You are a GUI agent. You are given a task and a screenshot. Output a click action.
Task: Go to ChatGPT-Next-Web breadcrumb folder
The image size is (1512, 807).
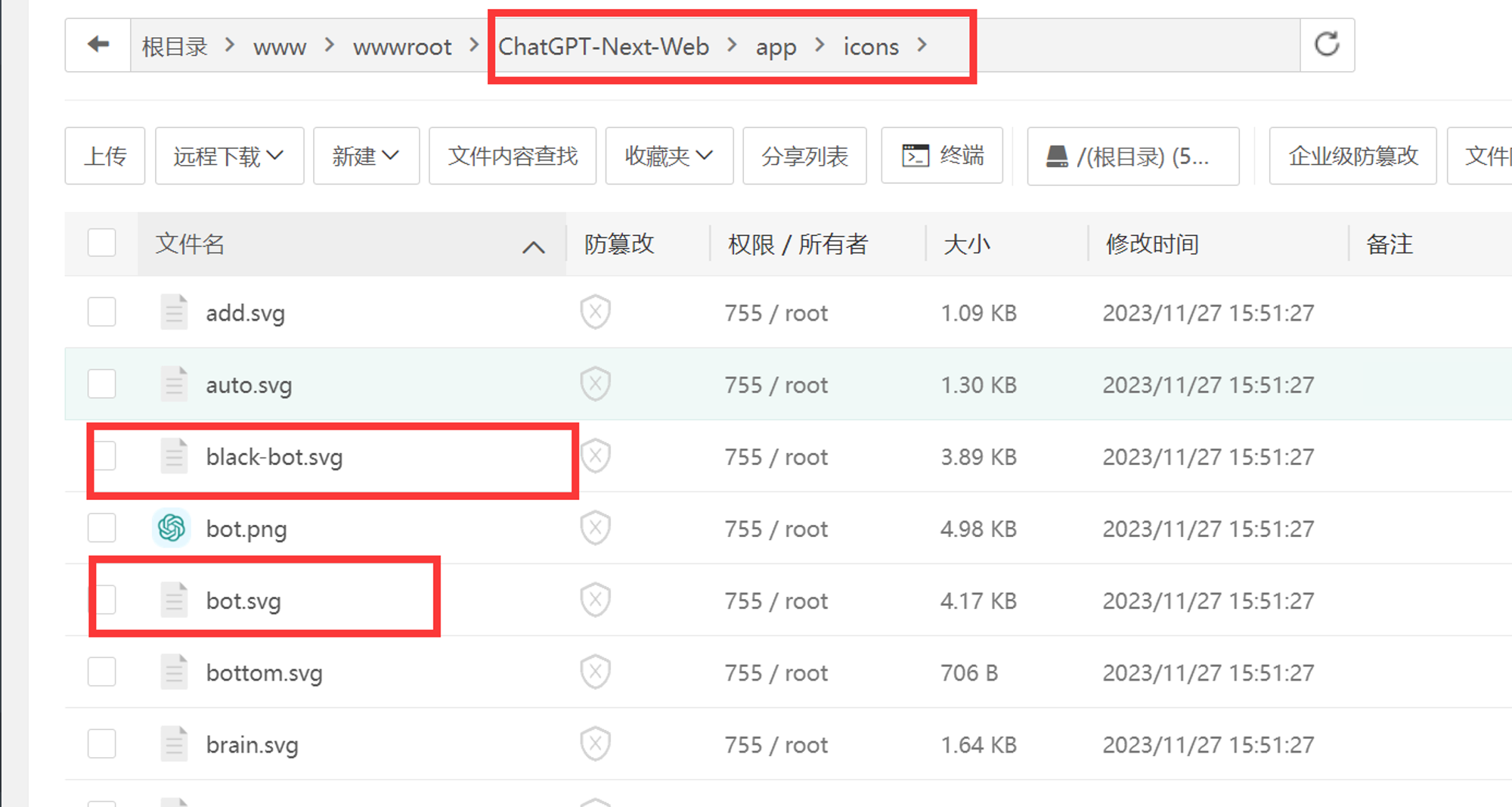[x=603, y=47]
